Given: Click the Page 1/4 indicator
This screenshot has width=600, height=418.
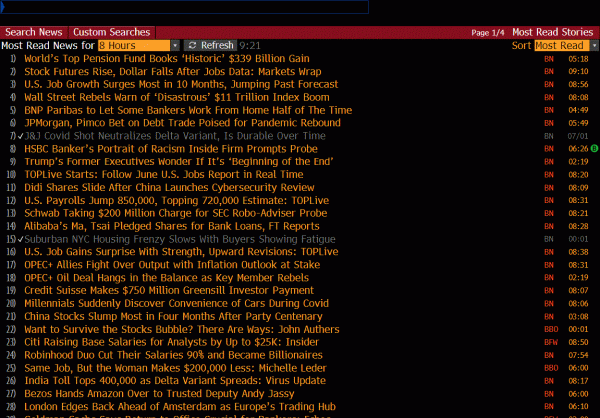Looking at the screenshot, I should pyautogui.click(x=488, y=33).
